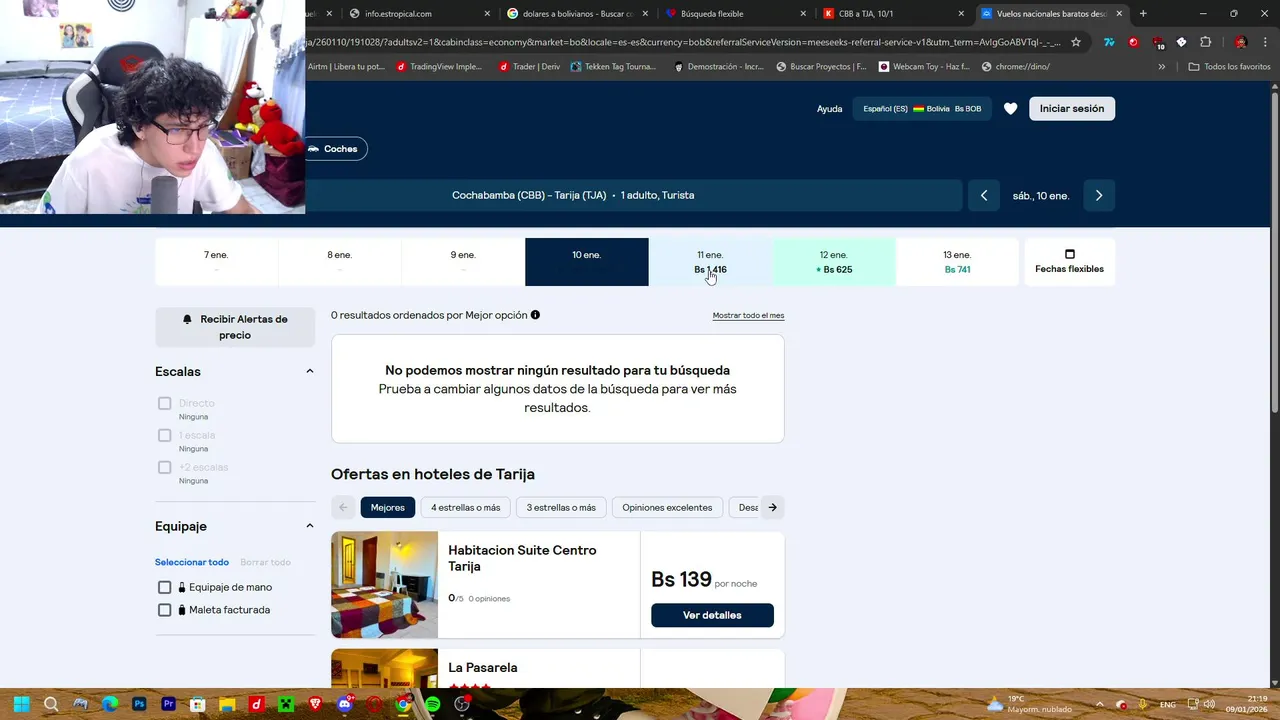Open Brave browser from the taskbar
Viewport: 1280px width, 720px height.
click(x=315, y=704)
